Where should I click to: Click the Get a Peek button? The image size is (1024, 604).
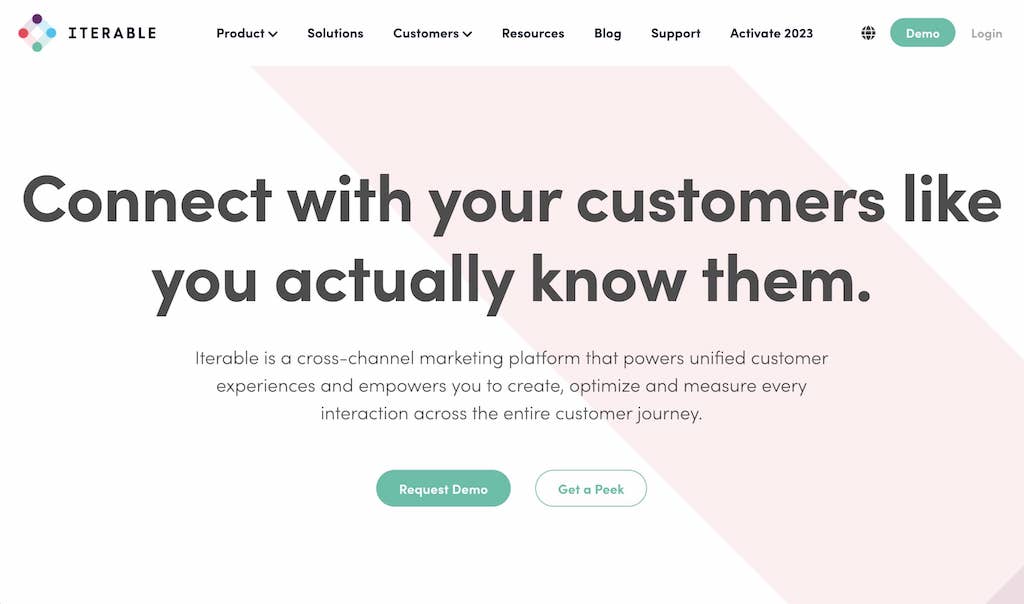tap(591, 488)
